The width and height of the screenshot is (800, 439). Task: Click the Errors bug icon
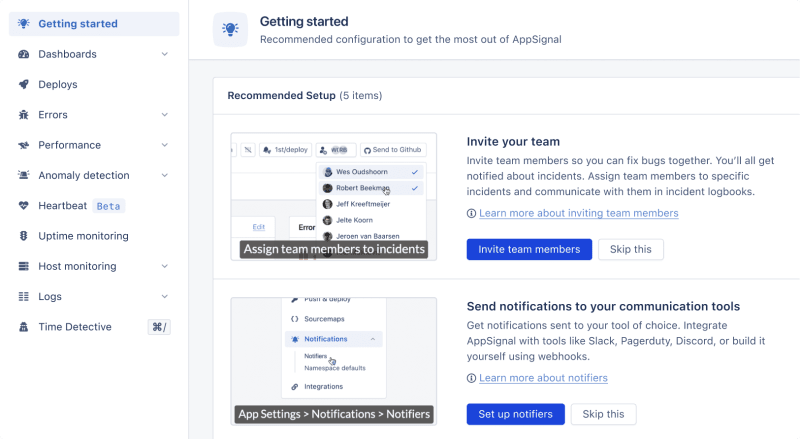click(x=24, y=115)
